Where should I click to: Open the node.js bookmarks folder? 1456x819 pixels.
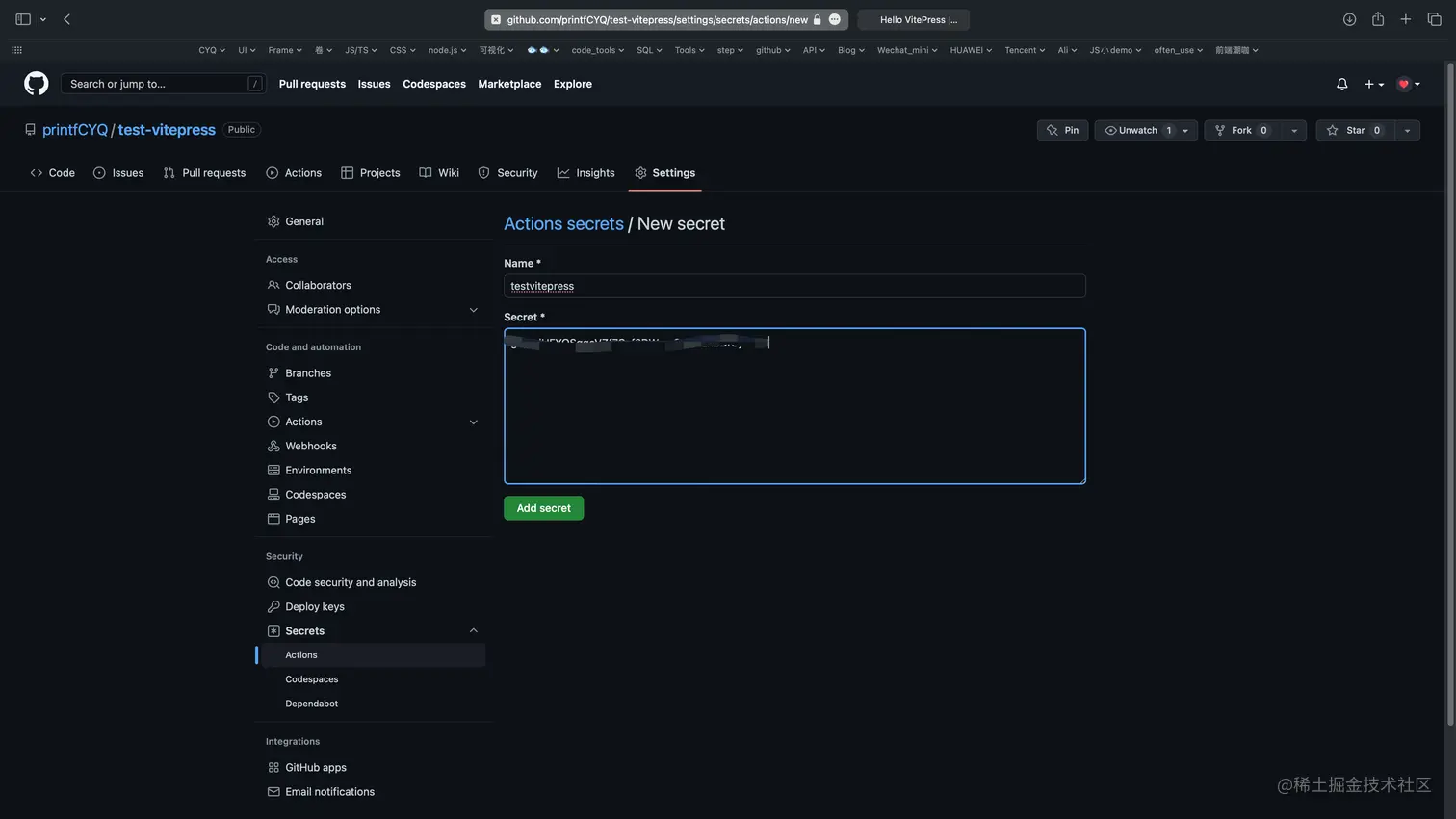pos(447,50)
